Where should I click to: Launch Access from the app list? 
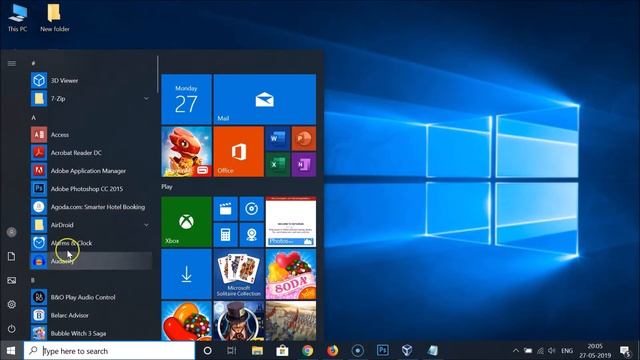pyautogui.click(x=91, y=134)
